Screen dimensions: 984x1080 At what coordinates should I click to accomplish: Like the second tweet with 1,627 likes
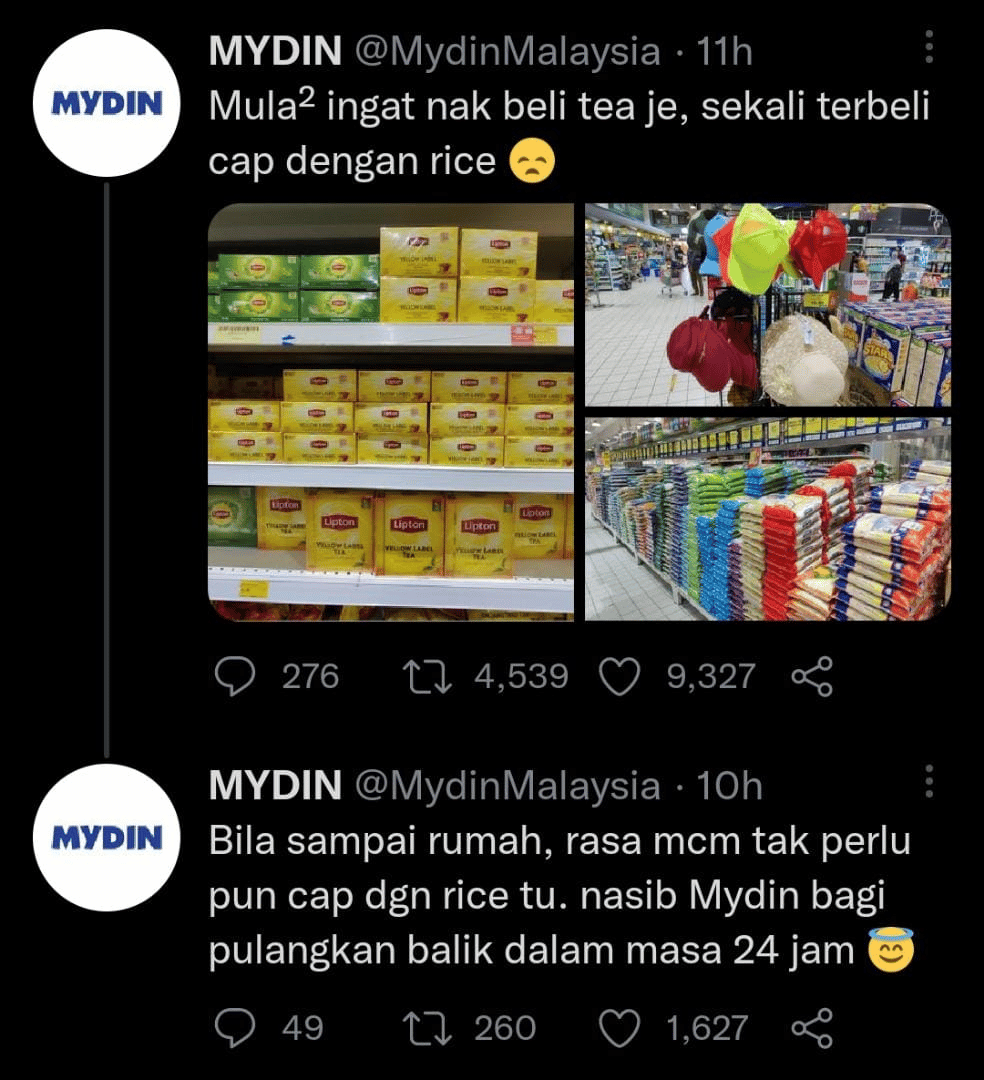(x=620, y=1028)
